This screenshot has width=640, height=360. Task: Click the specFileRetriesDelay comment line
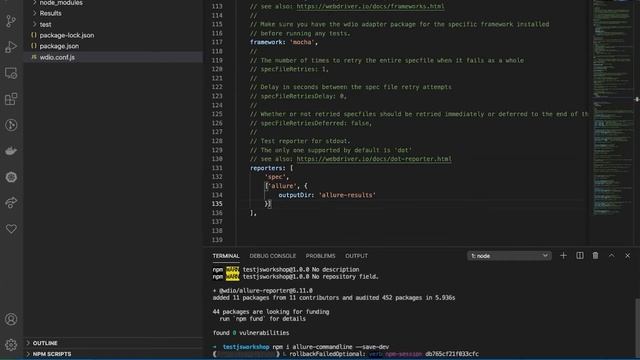pyautogui.click(x=298, y=96)
